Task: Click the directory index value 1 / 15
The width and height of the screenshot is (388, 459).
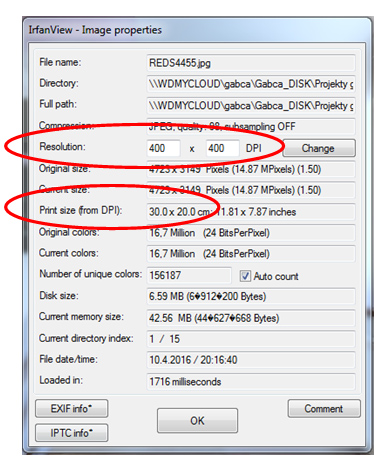Action: (251, 339)
